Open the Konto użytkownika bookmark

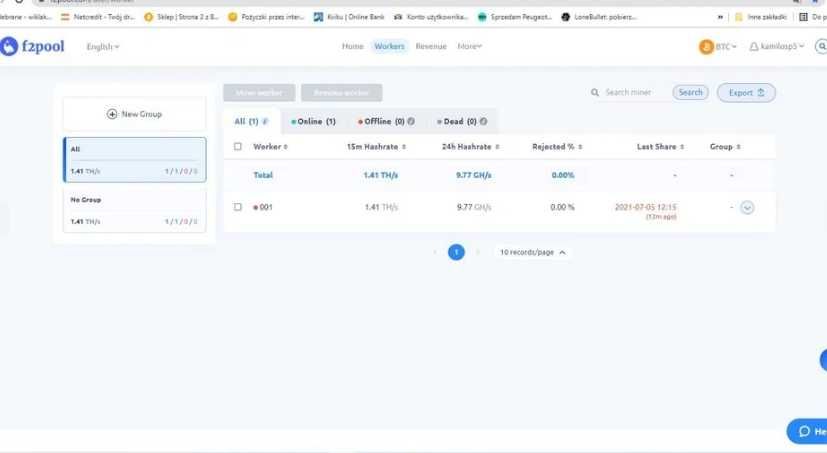431,17
